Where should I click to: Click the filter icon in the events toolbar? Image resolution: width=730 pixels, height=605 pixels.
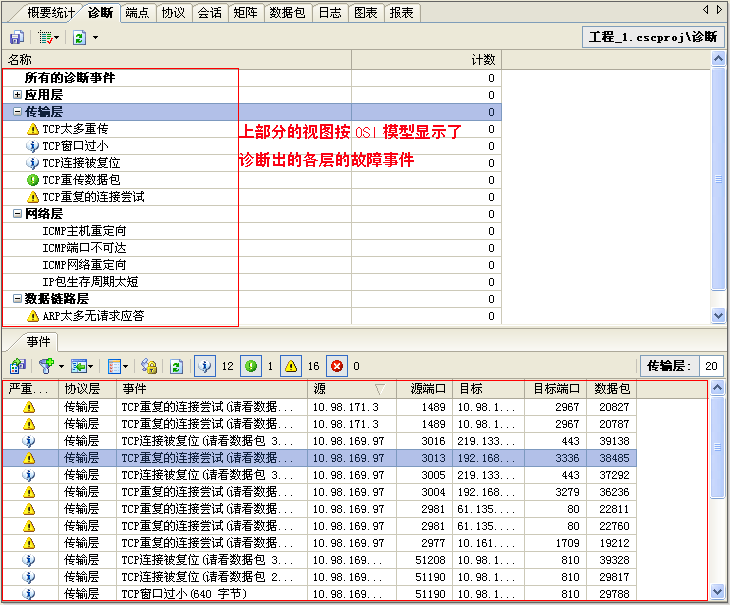point(46,366)
